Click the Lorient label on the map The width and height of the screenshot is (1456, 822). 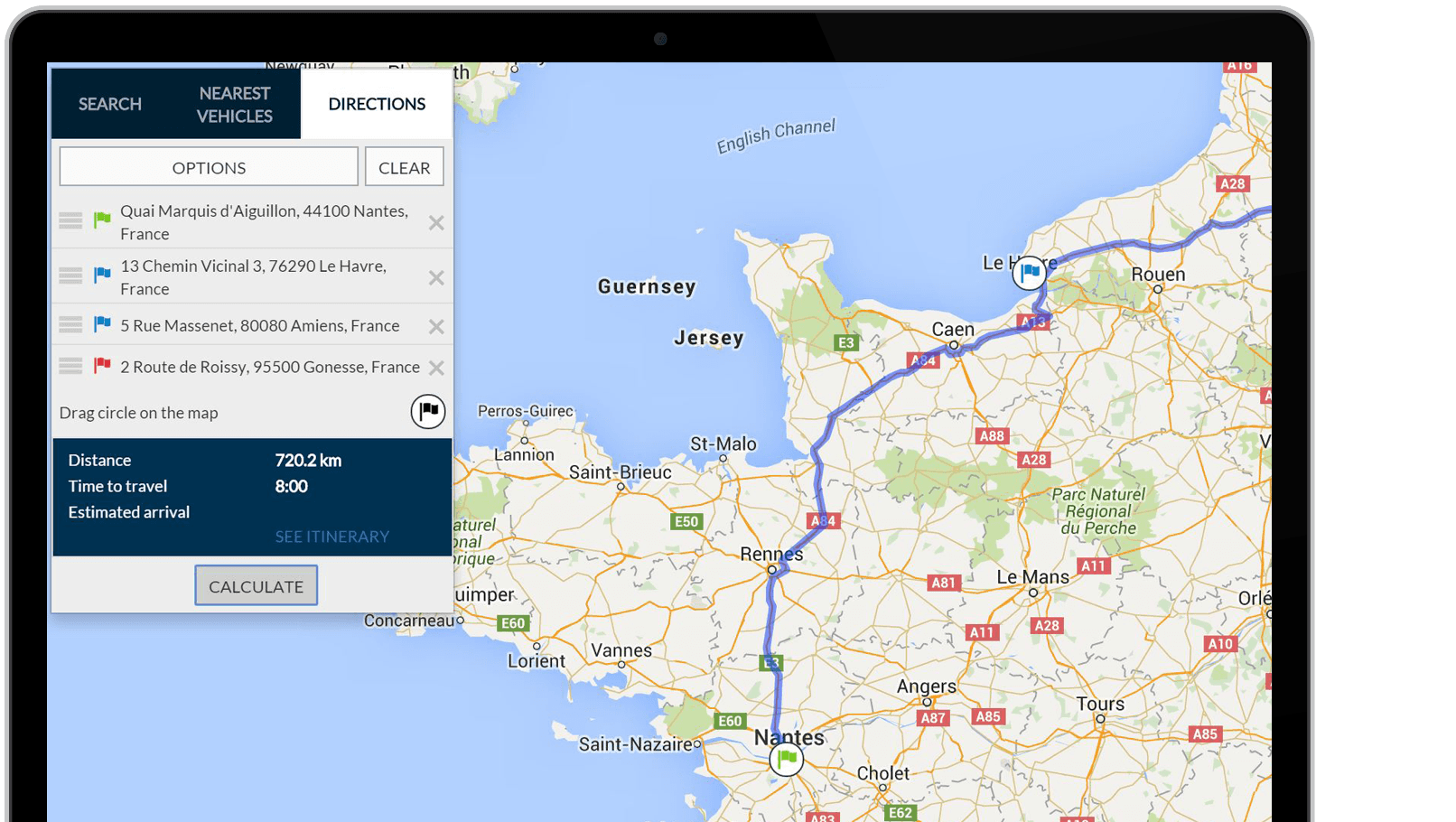coord(537,661)
